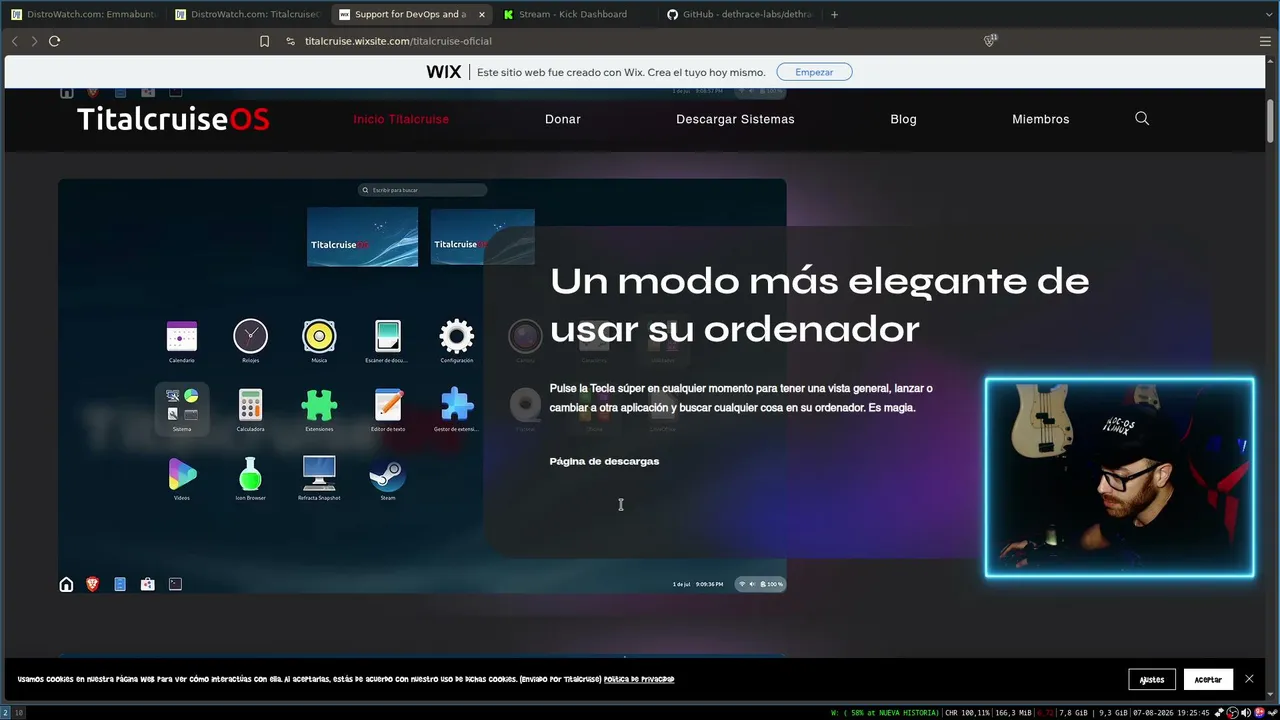Image resolution: width=1280 pixels, height=720 pixels.
Task: Dismiss the cookie banner with the X
Action: [1249, 679]
